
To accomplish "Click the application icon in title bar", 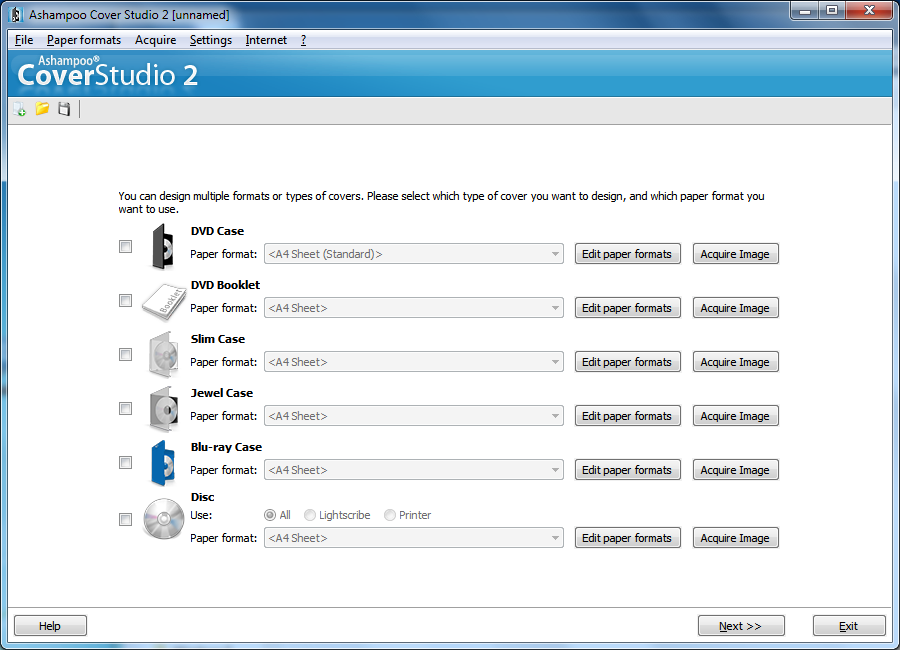I will click(x=16, y=14).
